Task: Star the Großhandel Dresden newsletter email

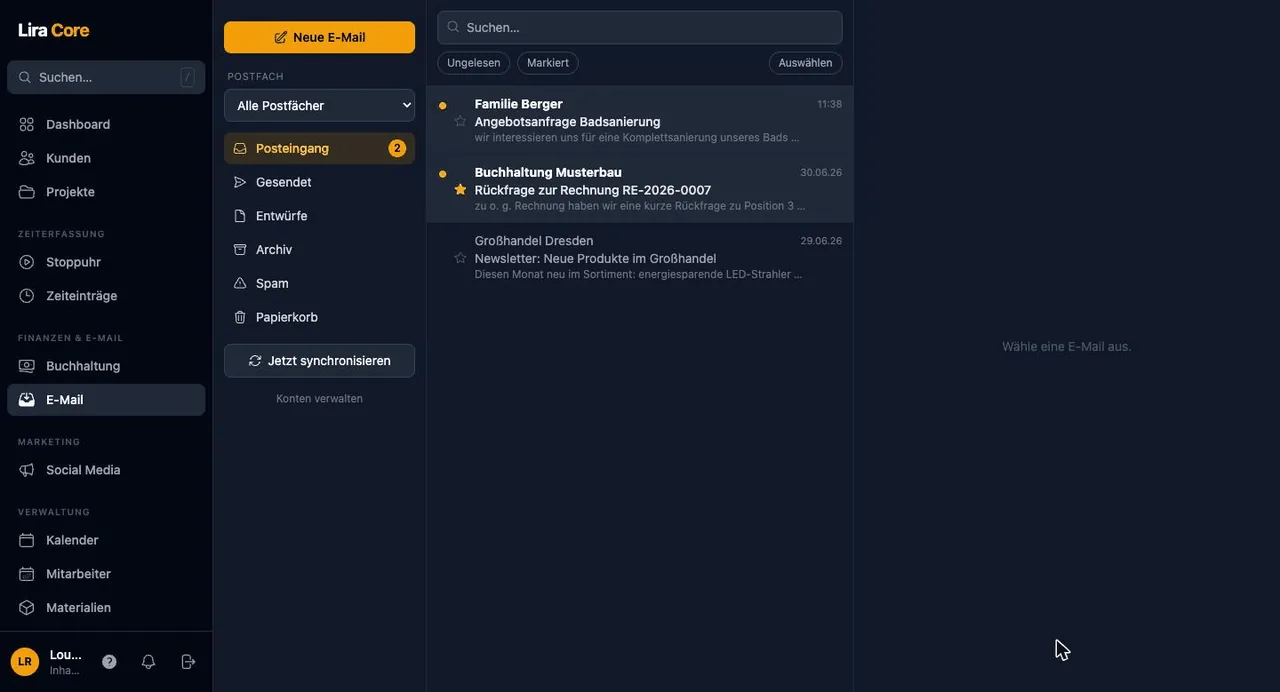Action: (x=460, y=257)
